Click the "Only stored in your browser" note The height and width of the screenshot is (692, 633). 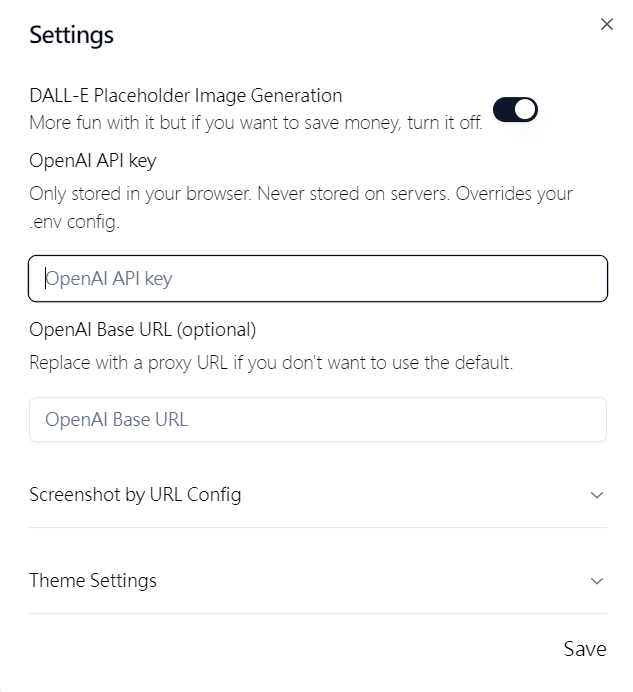[x=300, y=193]
